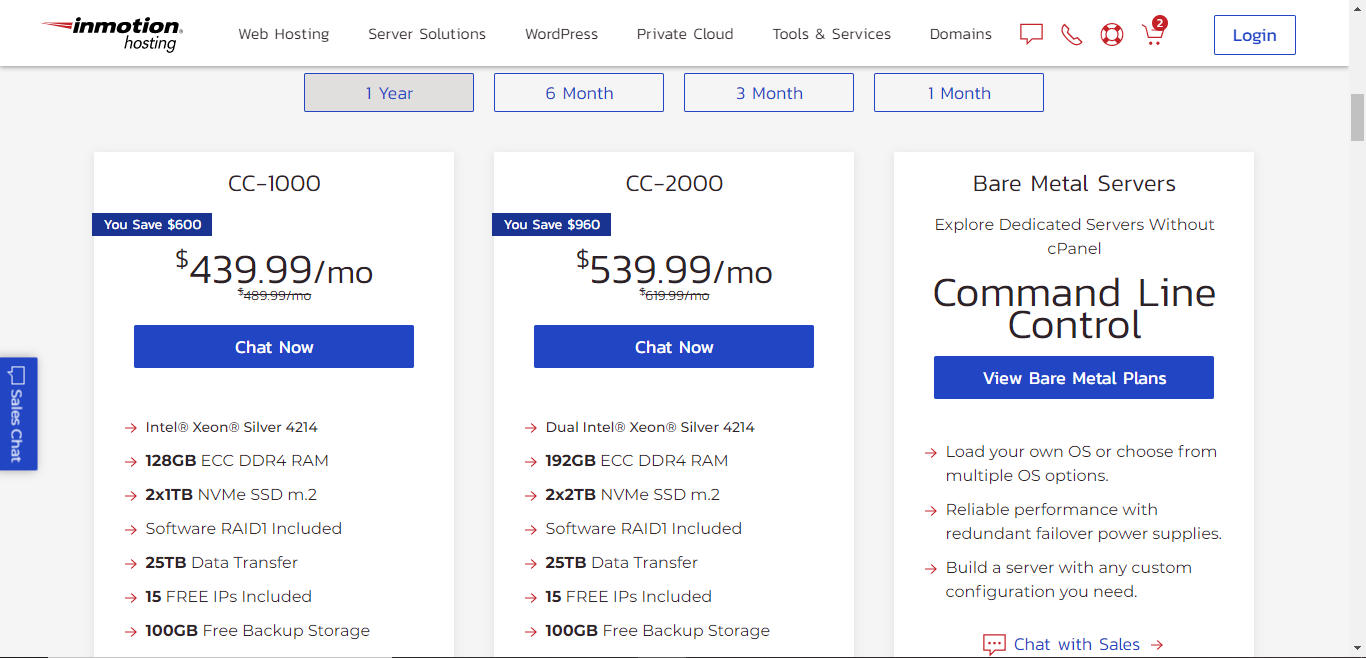Viewport: 1366px width, 658px height.
Task: Click the $539.99/mo price
Action: tap(674, 268)
